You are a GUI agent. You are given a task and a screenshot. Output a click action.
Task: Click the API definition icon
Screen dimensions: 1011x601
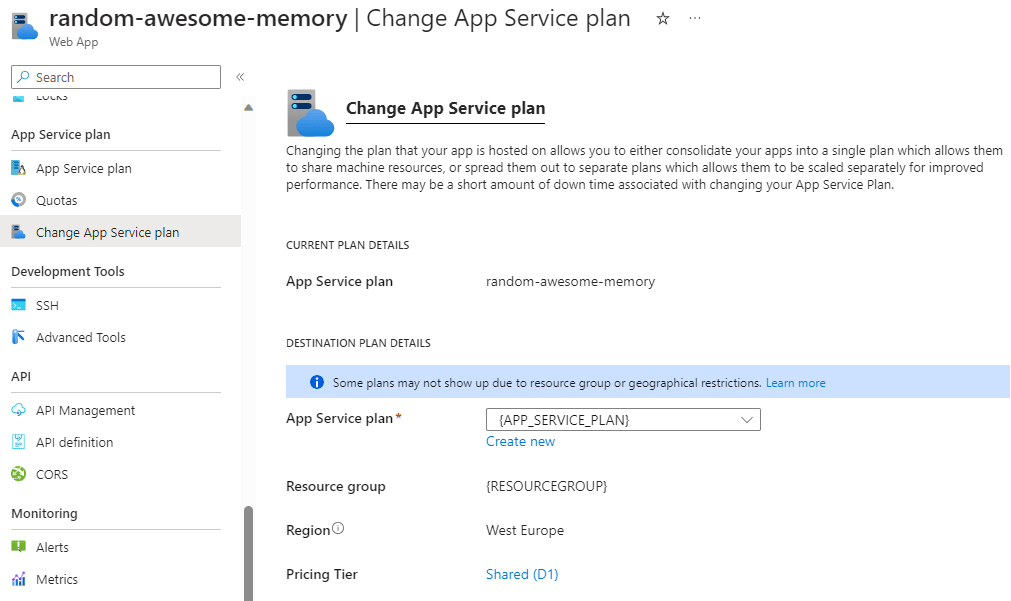coord(19,442)
